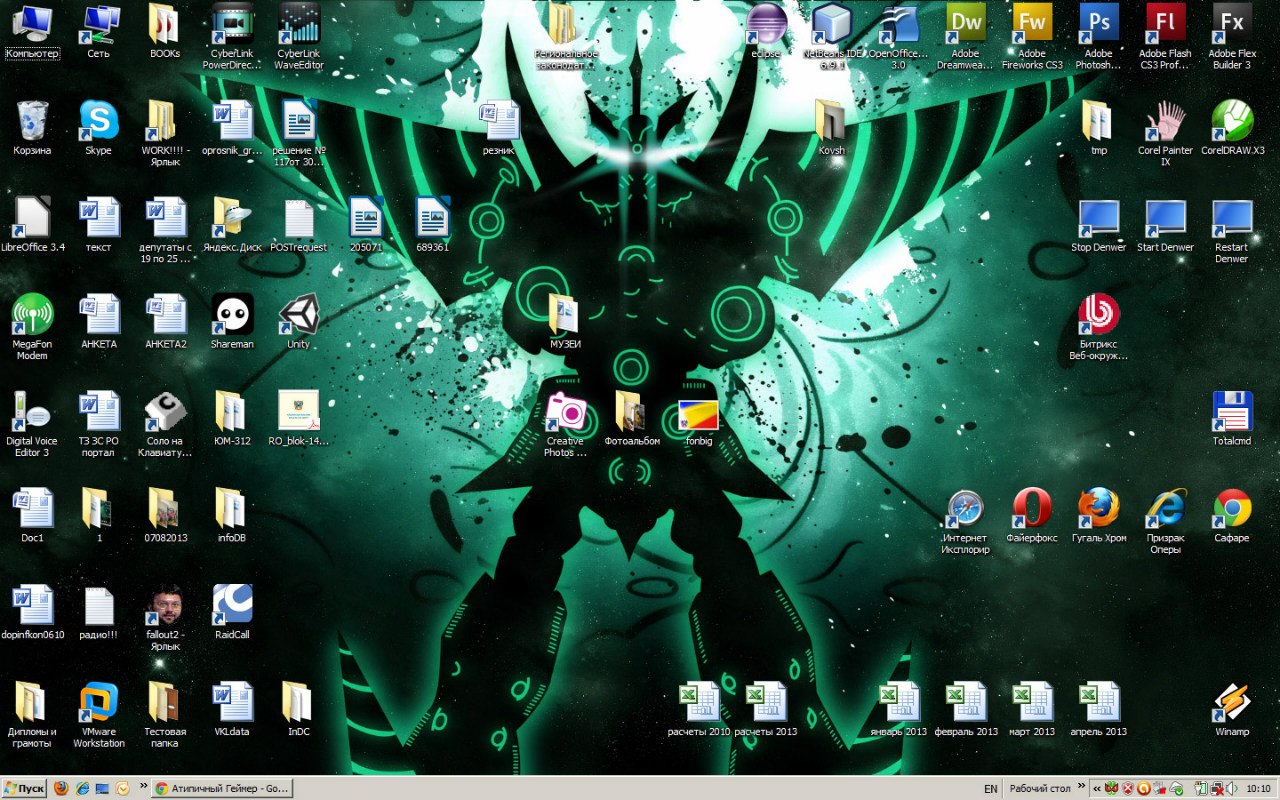
Task: Launch CyberLink PowerDirector shortcut
Action: (232, 37)
